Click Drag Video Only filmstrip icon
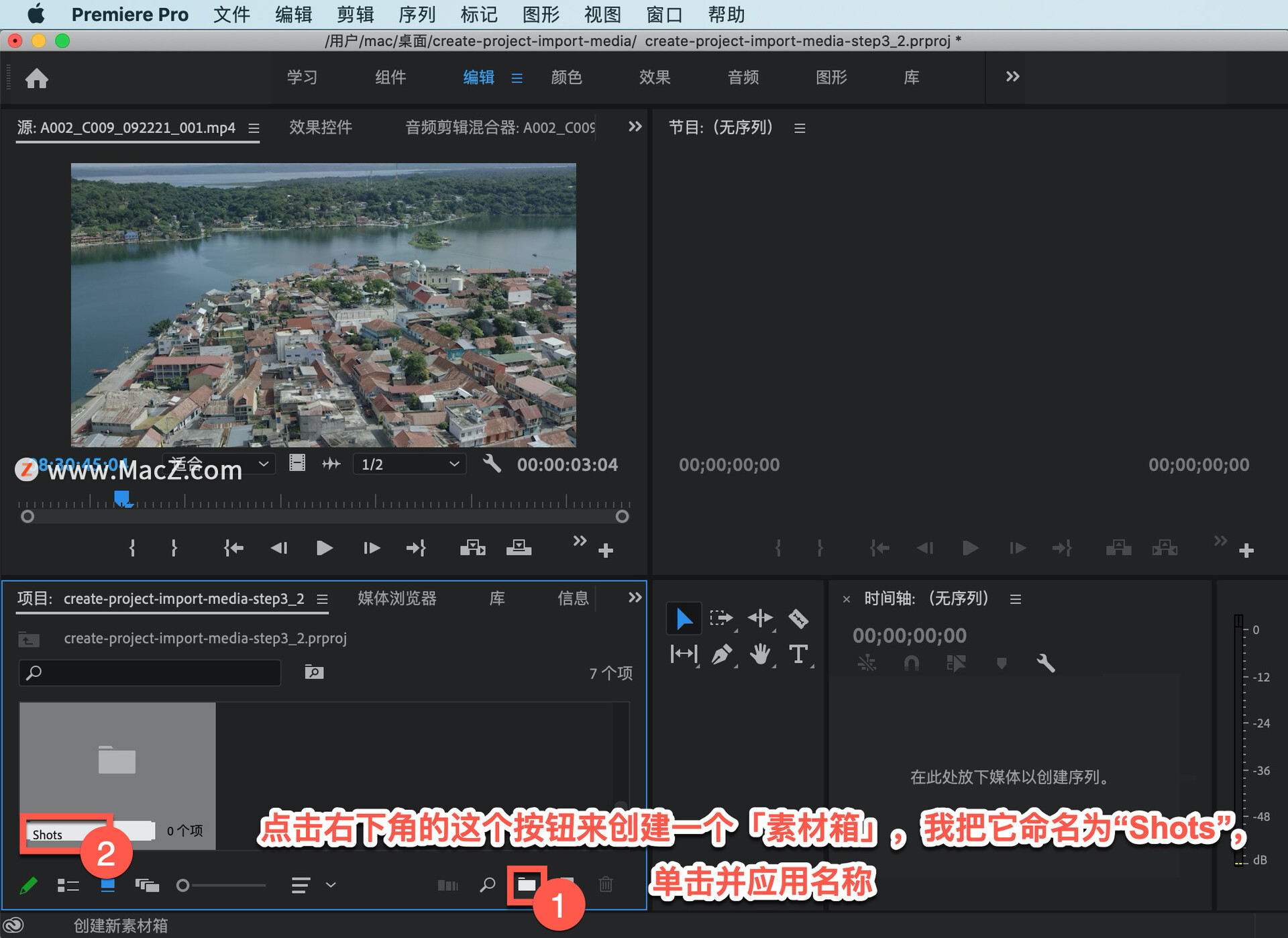Screen dimensions: 1288x938 tap(297, 463)
